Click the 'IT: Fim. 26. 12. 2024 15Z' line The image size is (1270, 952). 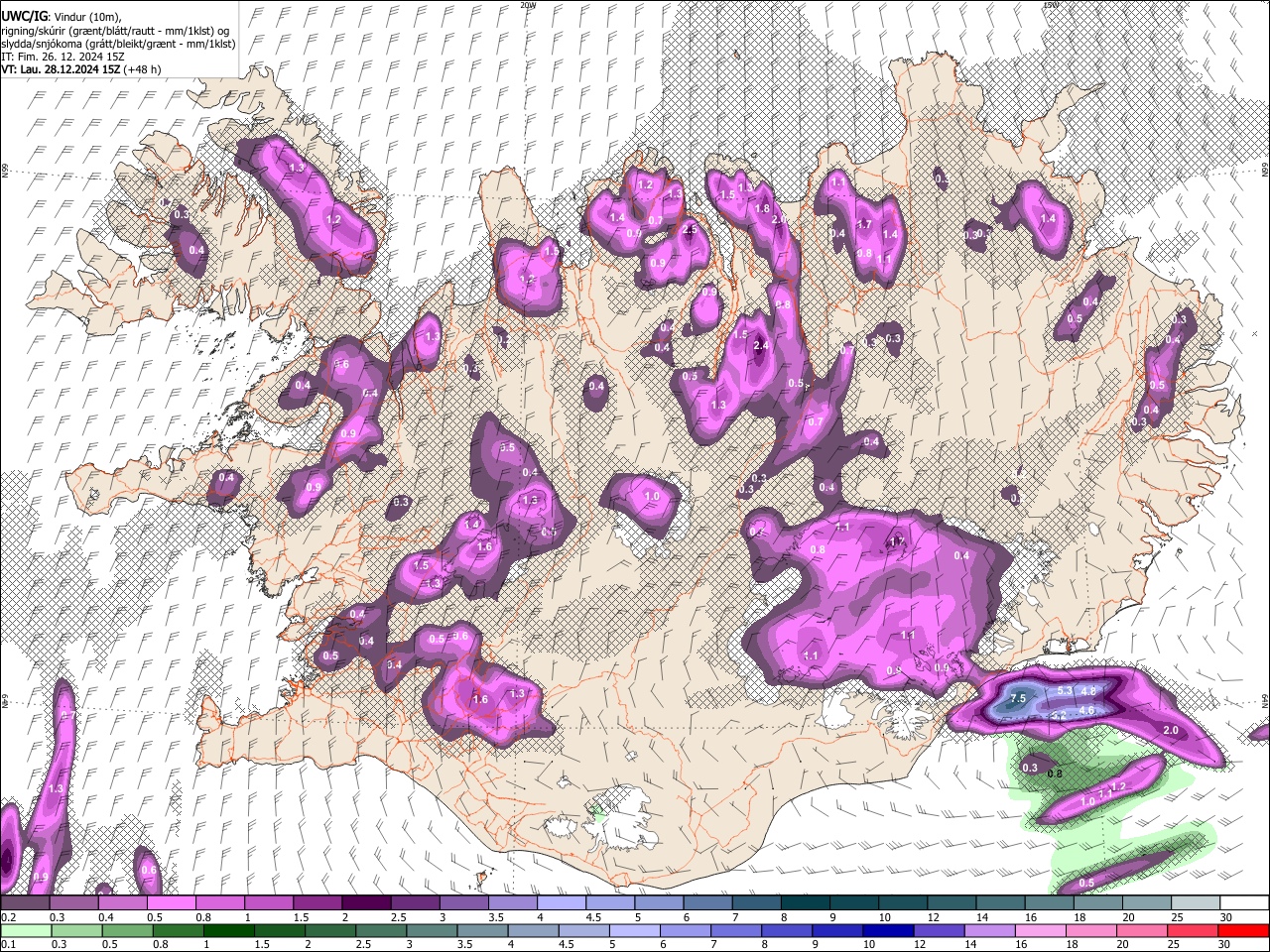tap(63, 57)
